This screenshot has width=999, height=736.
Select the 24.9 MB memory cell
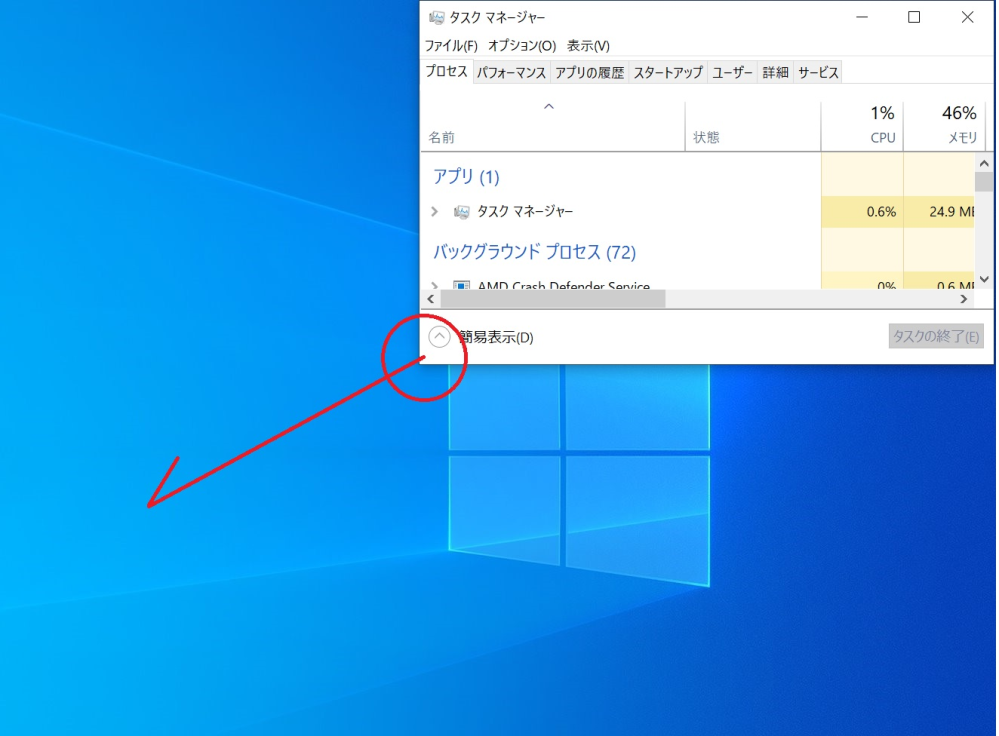pyautogui.click(x=939, y=212)
